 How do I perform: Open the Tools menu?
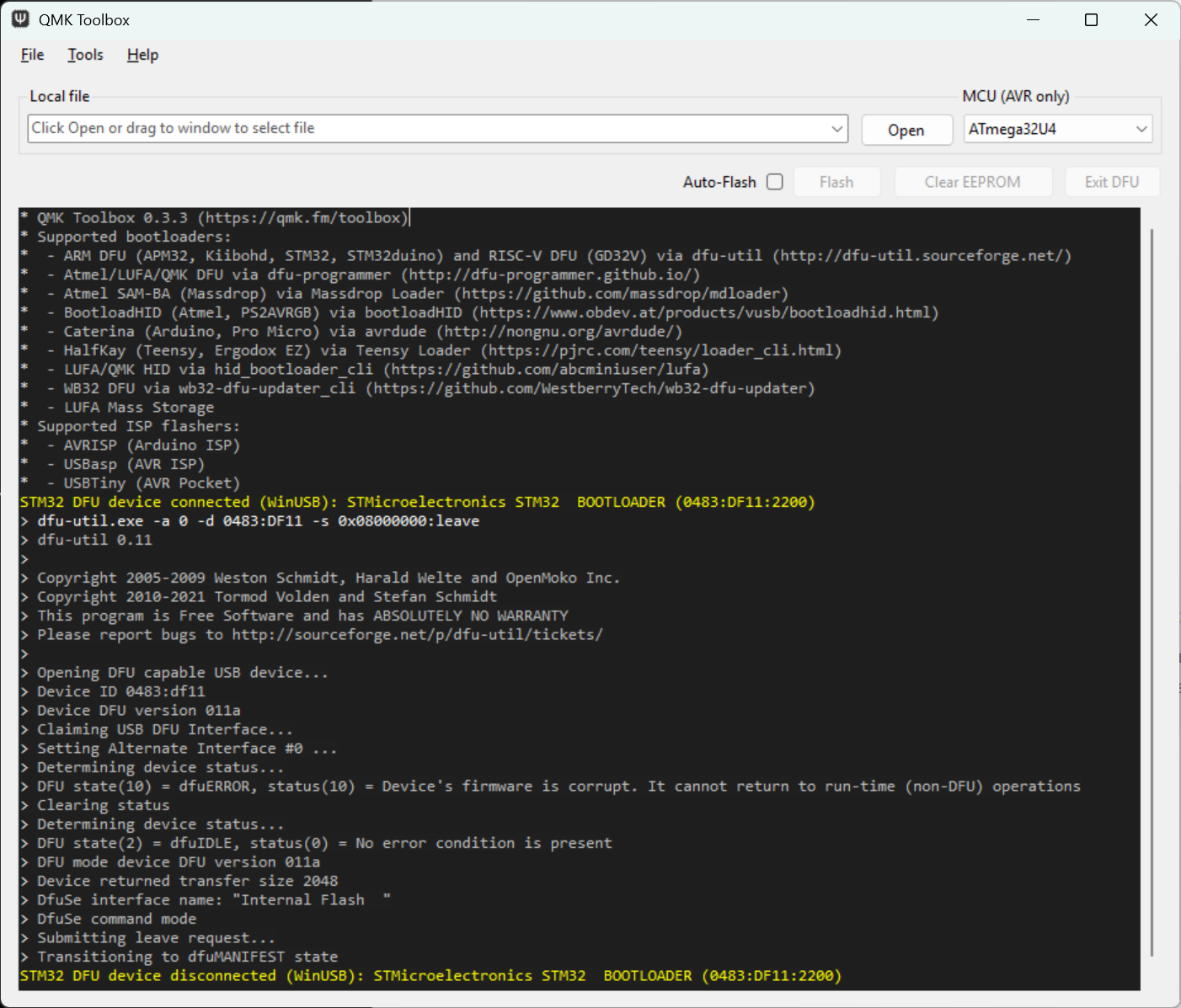[x=85, y=55]
